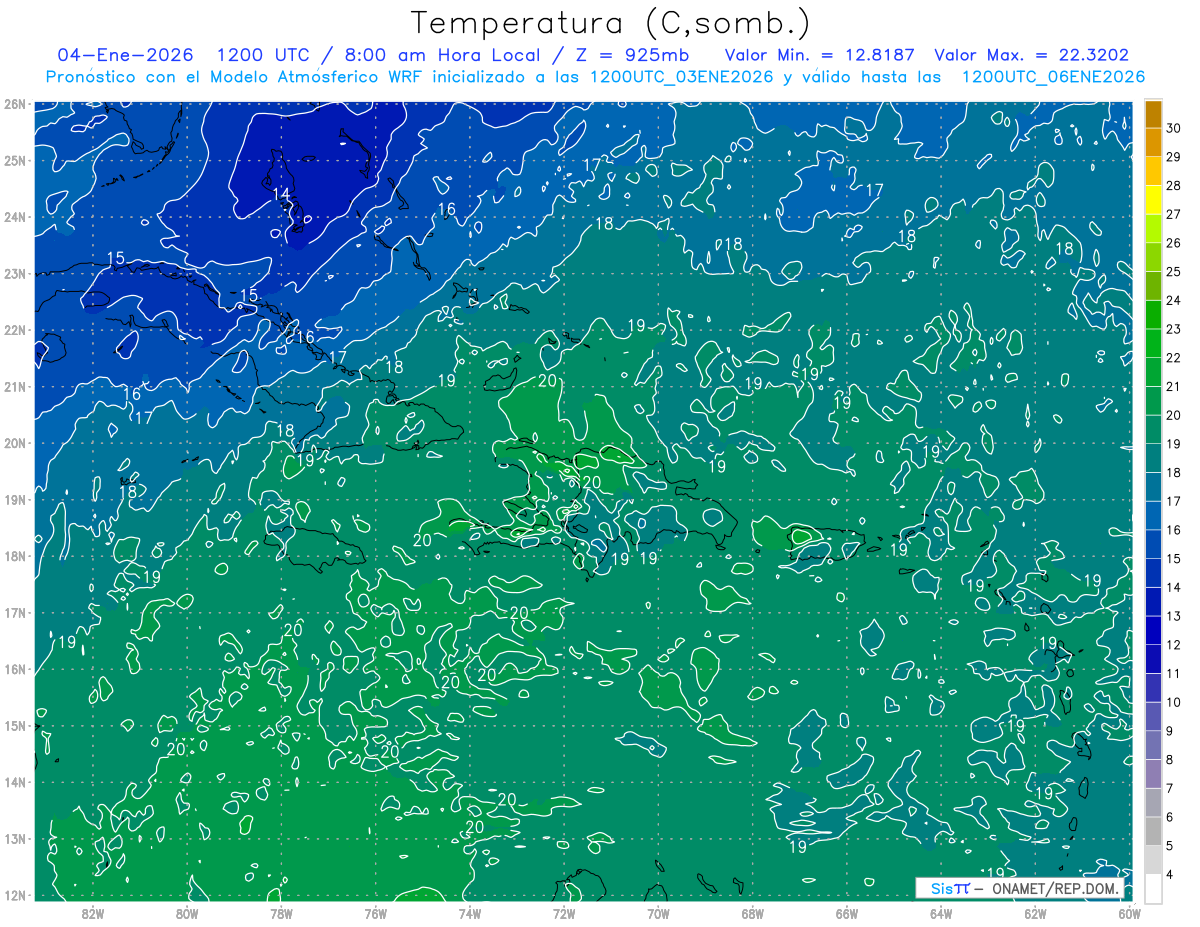1200x927 pixels.
Task: Click the 21N latitude axis label
Action: click(14, 386)
